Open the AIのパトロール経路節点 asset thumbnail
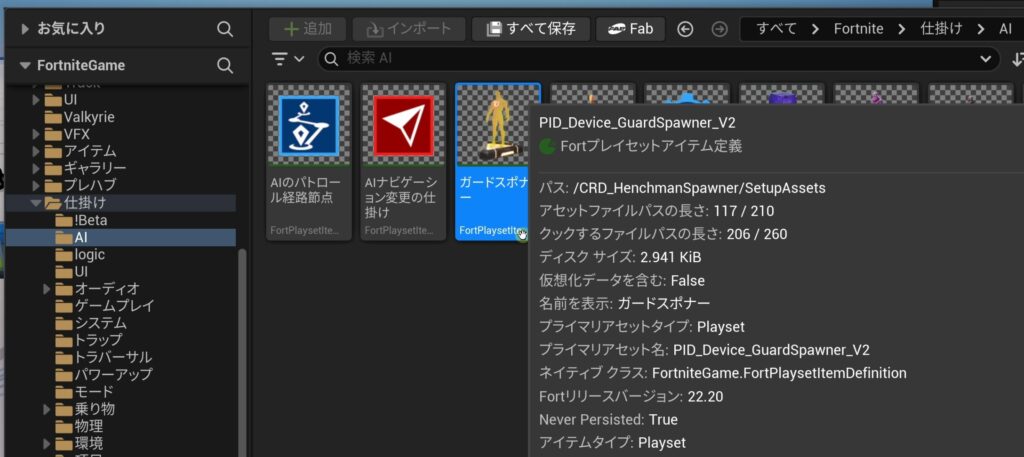Viewport: 1024px width, 457px height. pos(308,126)
